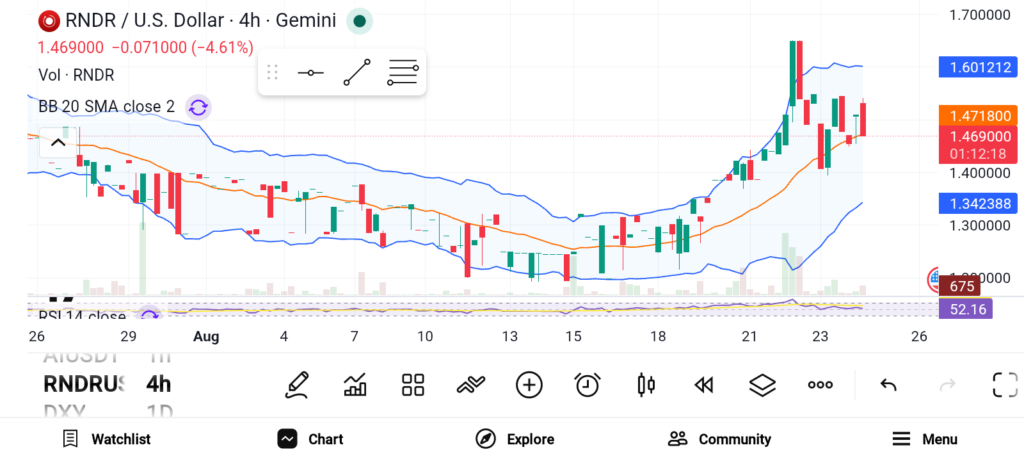Open the layout grid templates icon
This screenshot has width=1024, height=461.
pos(413,385)
